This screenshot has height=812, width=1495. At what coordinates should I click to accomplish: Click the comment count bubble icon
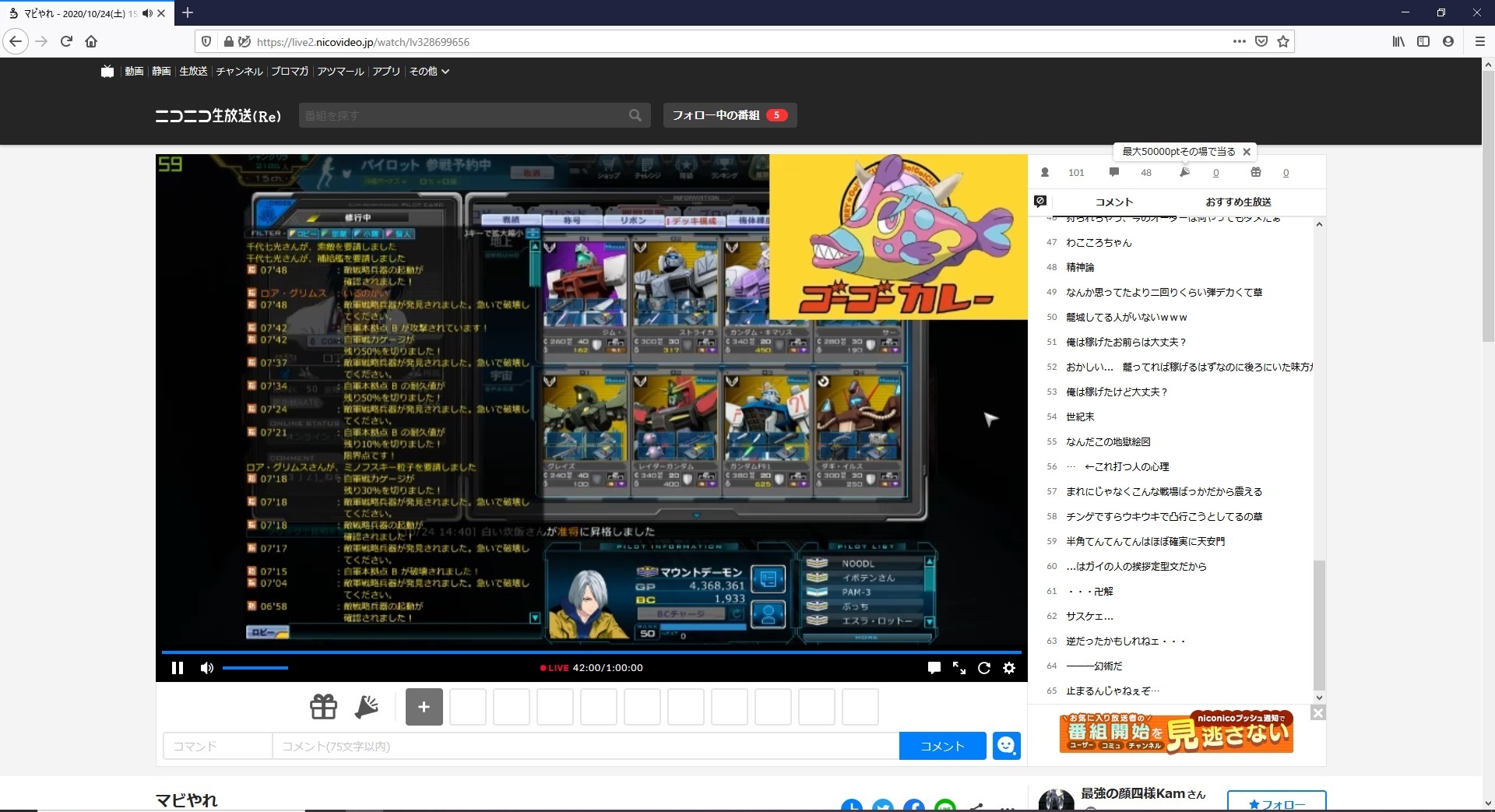pos(1114,172)
